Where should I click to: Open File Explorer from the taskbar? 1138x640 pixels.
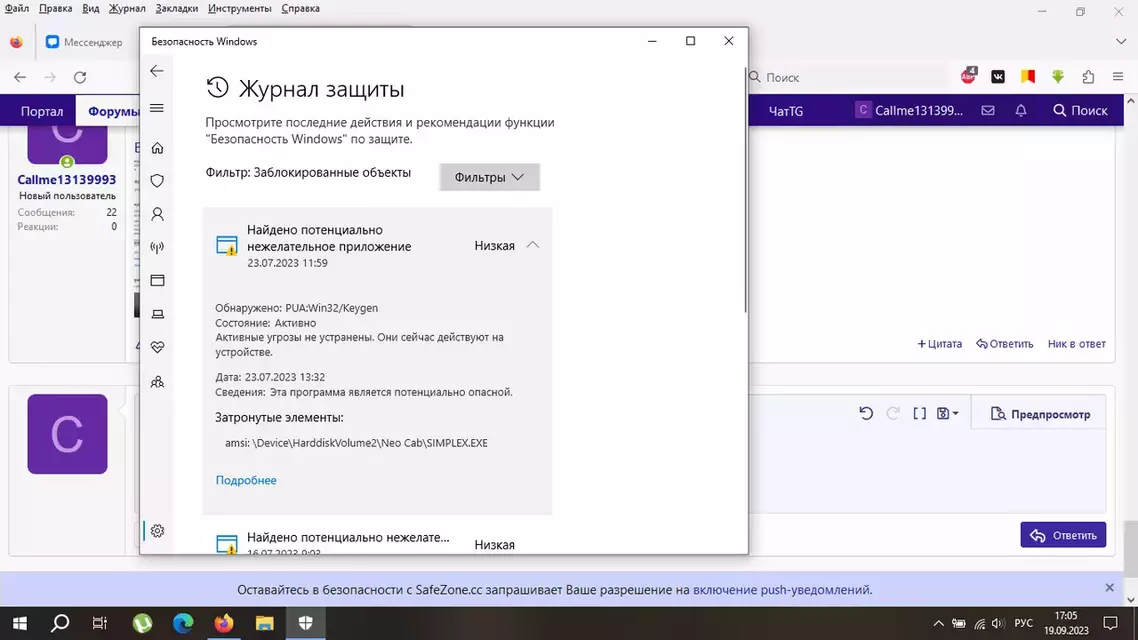point(264,623)
